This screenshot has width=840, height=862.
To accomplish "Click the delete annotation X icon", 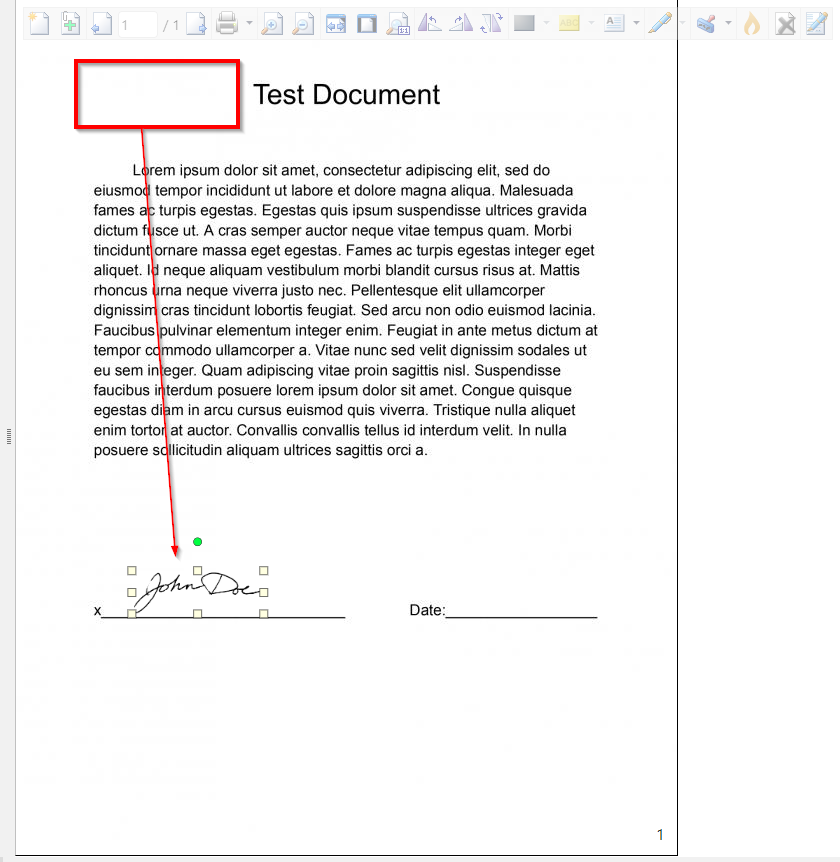I will 786,24.
